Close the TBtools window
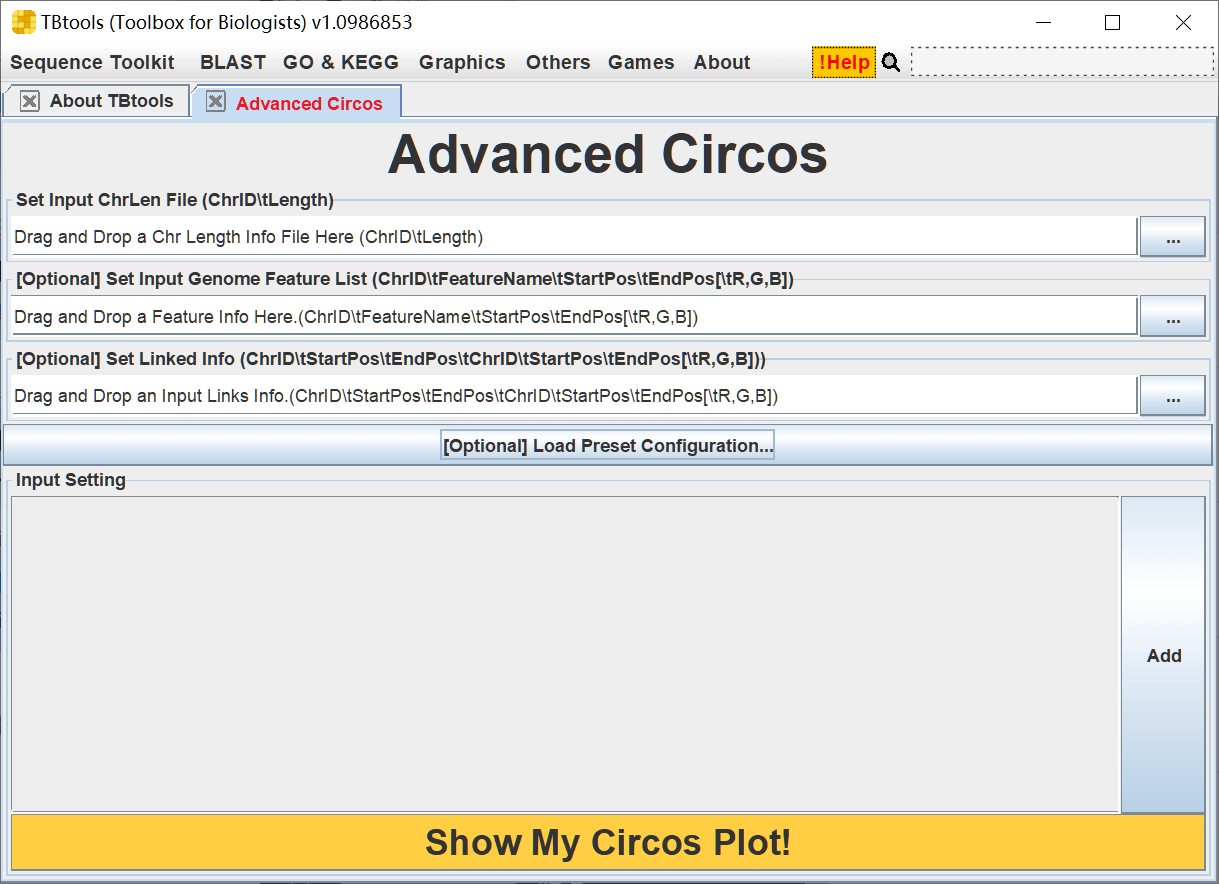This screenshot has width=1219, height=884. coord(1183,22)
